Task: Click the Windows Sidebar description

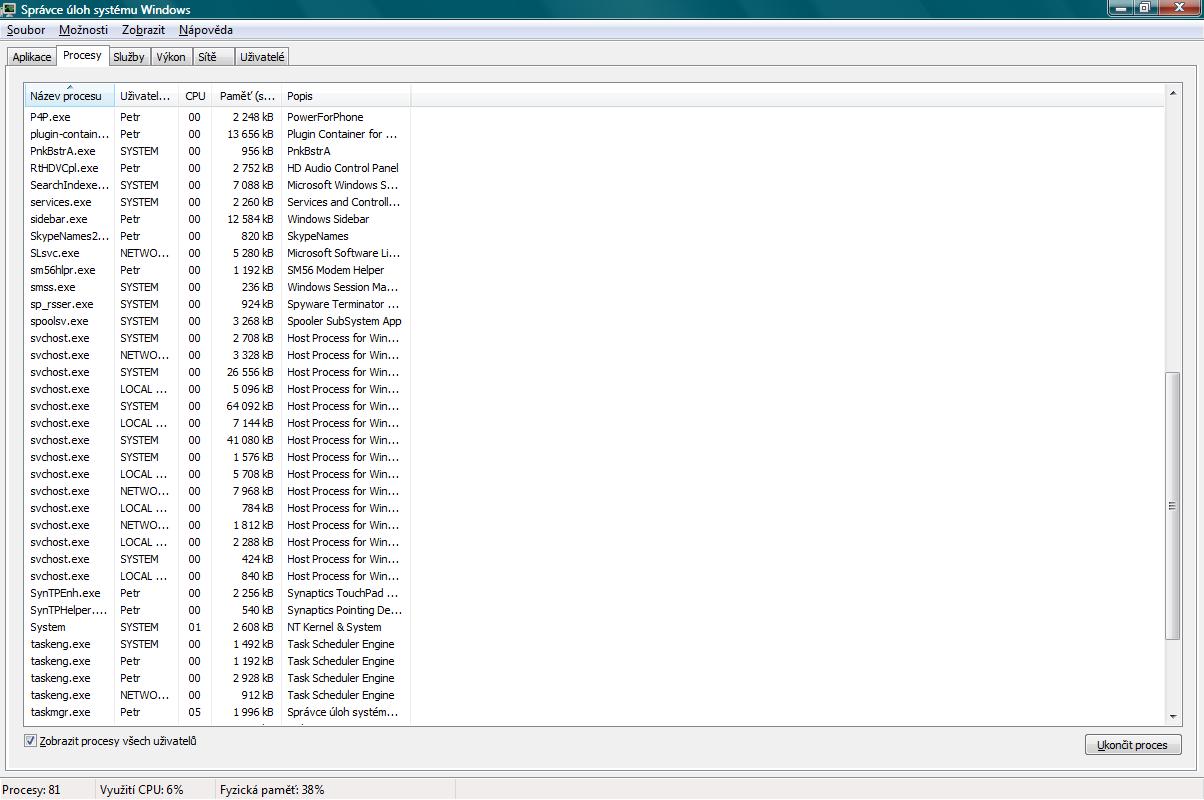Action: (328, 219)
